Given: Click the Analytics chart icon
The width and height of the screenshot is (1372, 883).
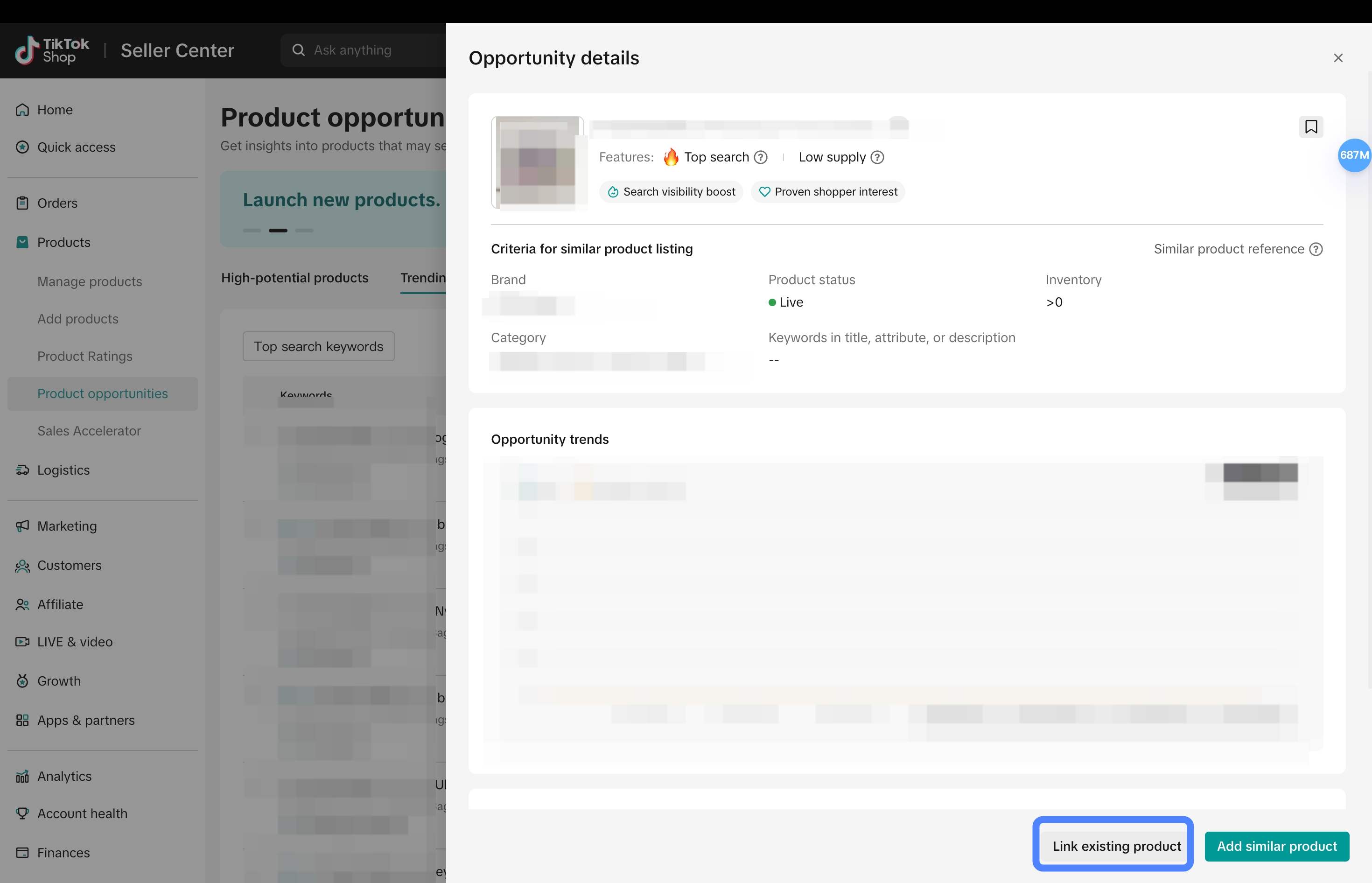Looking at the screenshot, I should click(x=22, y=776).
